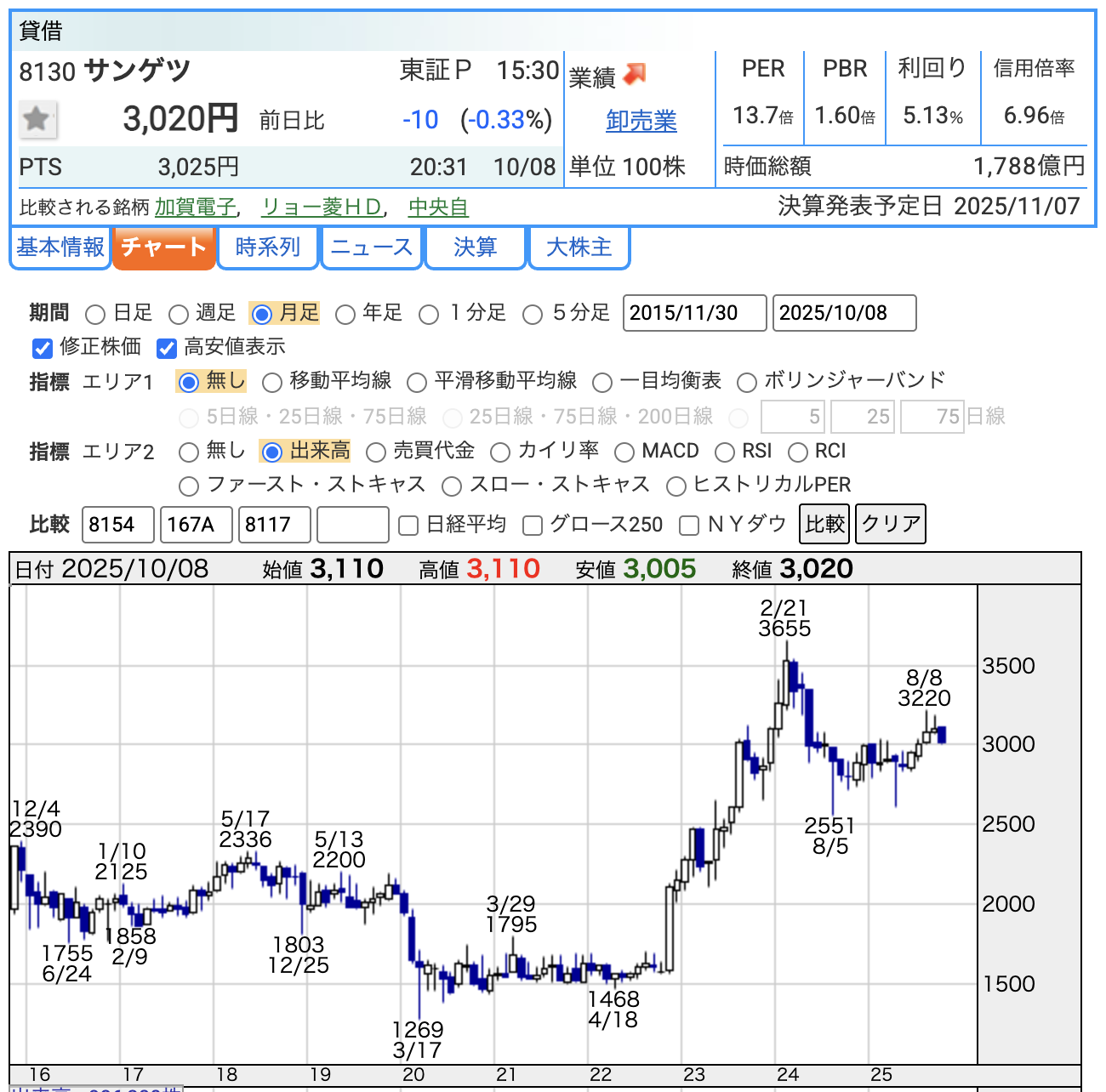Toggle the 修正株価 checkbox
The height and width of the screenshot is (1092, 1106).
click(42, 348)
